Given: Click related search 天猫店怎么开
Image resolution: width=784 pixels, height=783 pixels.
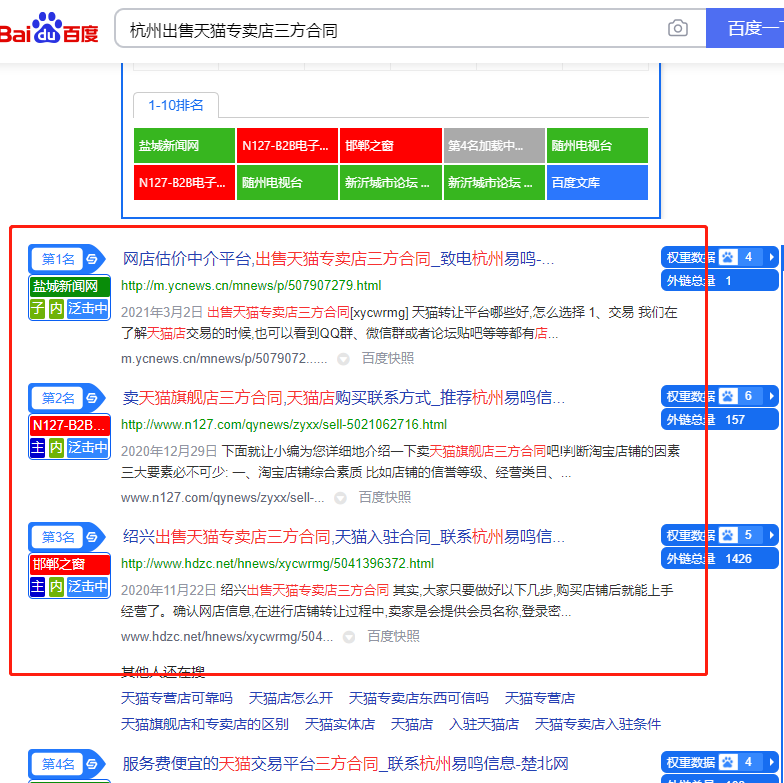Looking at the screenshot, I should [x=290, y=698].
